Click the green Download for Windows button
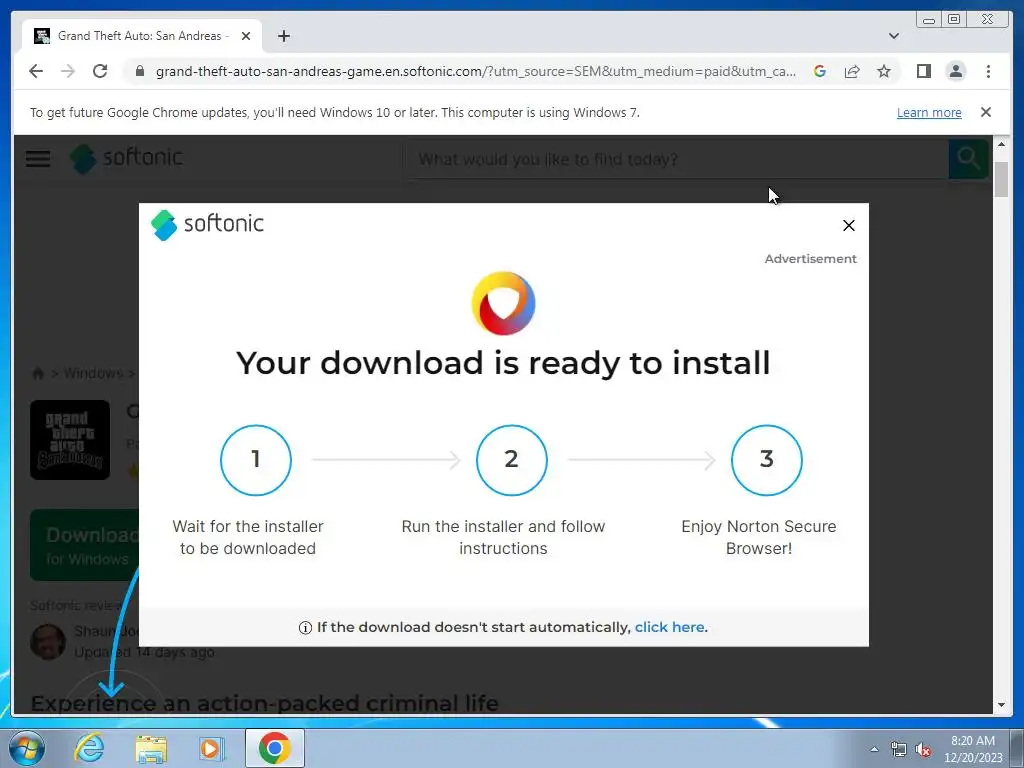 (x=85, y=545)
